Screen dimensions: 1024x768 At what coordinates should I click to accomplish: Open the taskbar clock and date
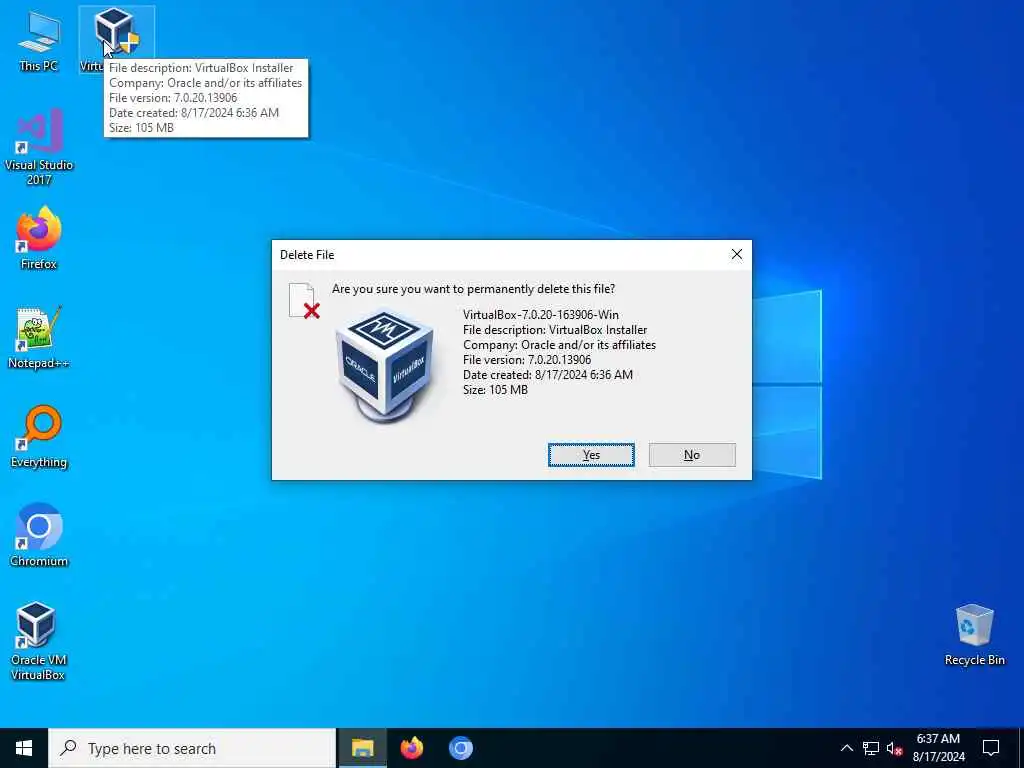tap(938, 748)
